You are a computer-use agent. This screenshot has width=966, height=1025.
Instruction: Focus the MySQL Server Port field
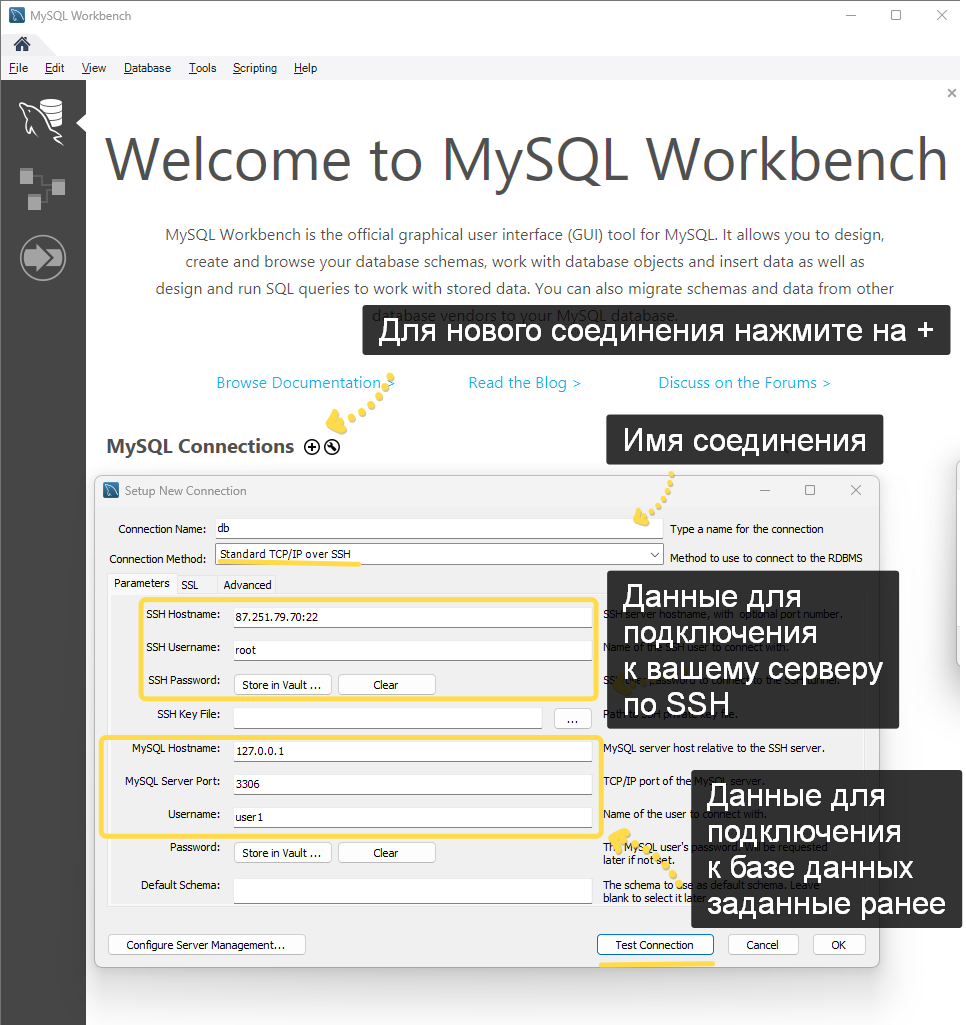coord(412,784)
